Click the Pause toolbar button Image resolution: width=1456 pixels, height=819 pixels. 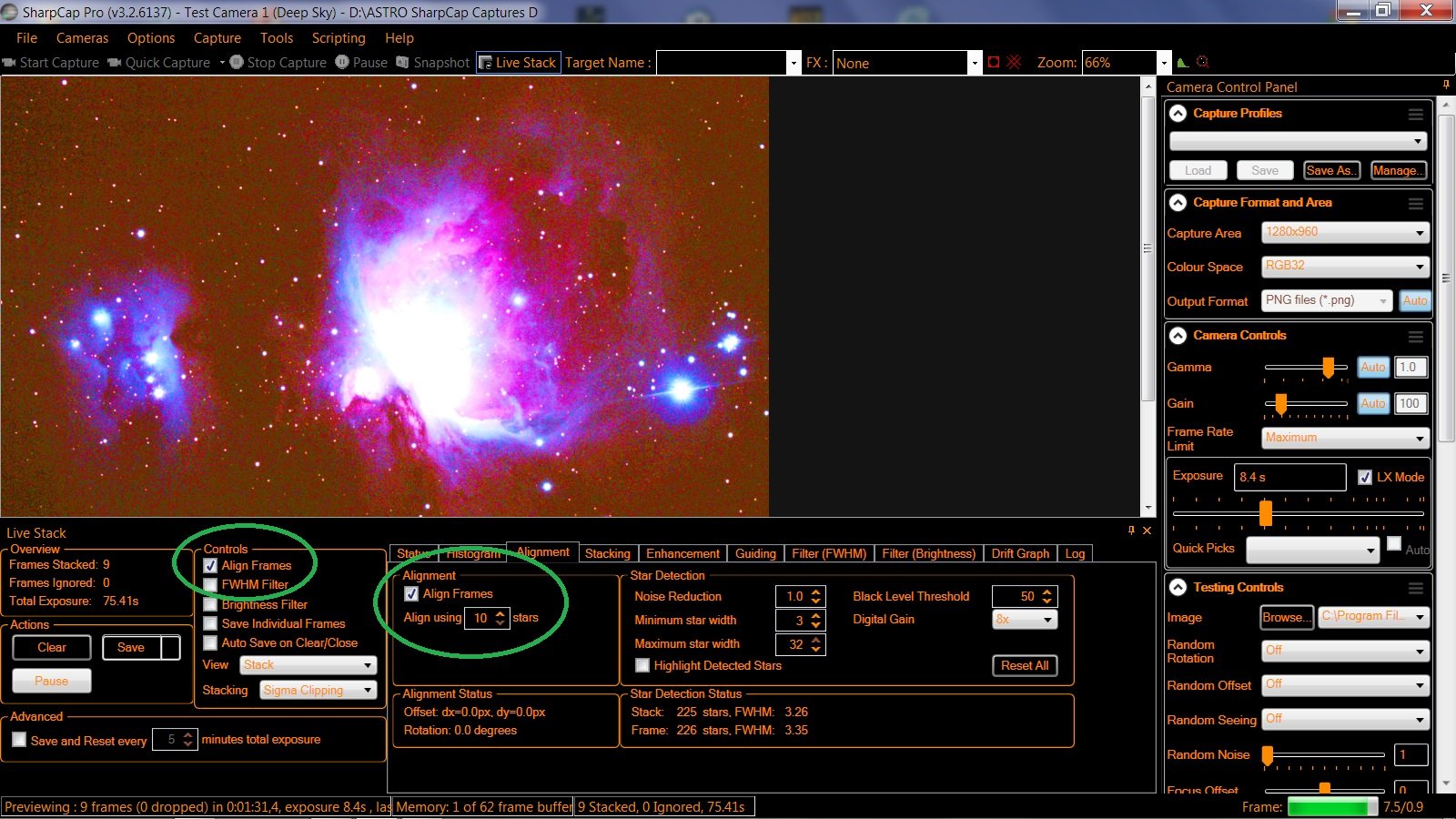pos(361,63)
